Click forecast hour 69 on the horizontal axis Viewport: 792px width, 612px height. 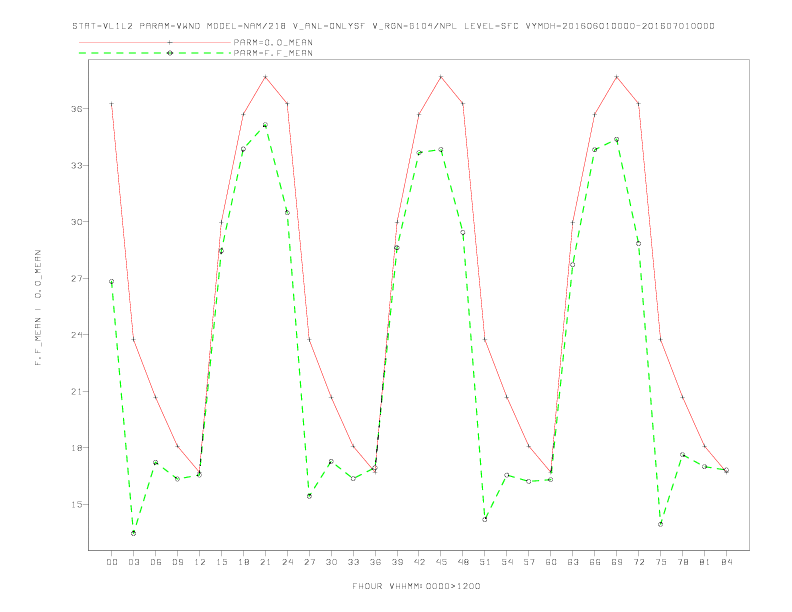coord(617,562)
